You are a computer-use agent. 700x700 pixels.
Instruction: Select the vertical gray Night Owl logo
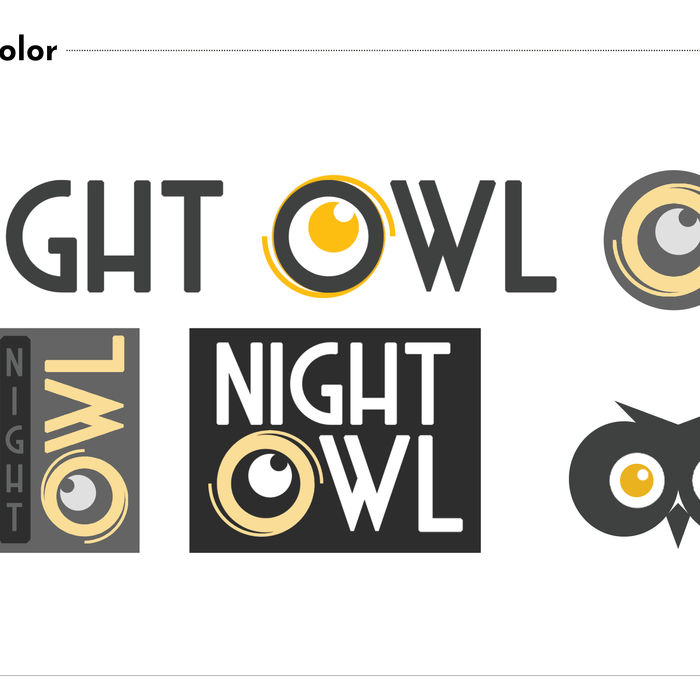point(69,441)
